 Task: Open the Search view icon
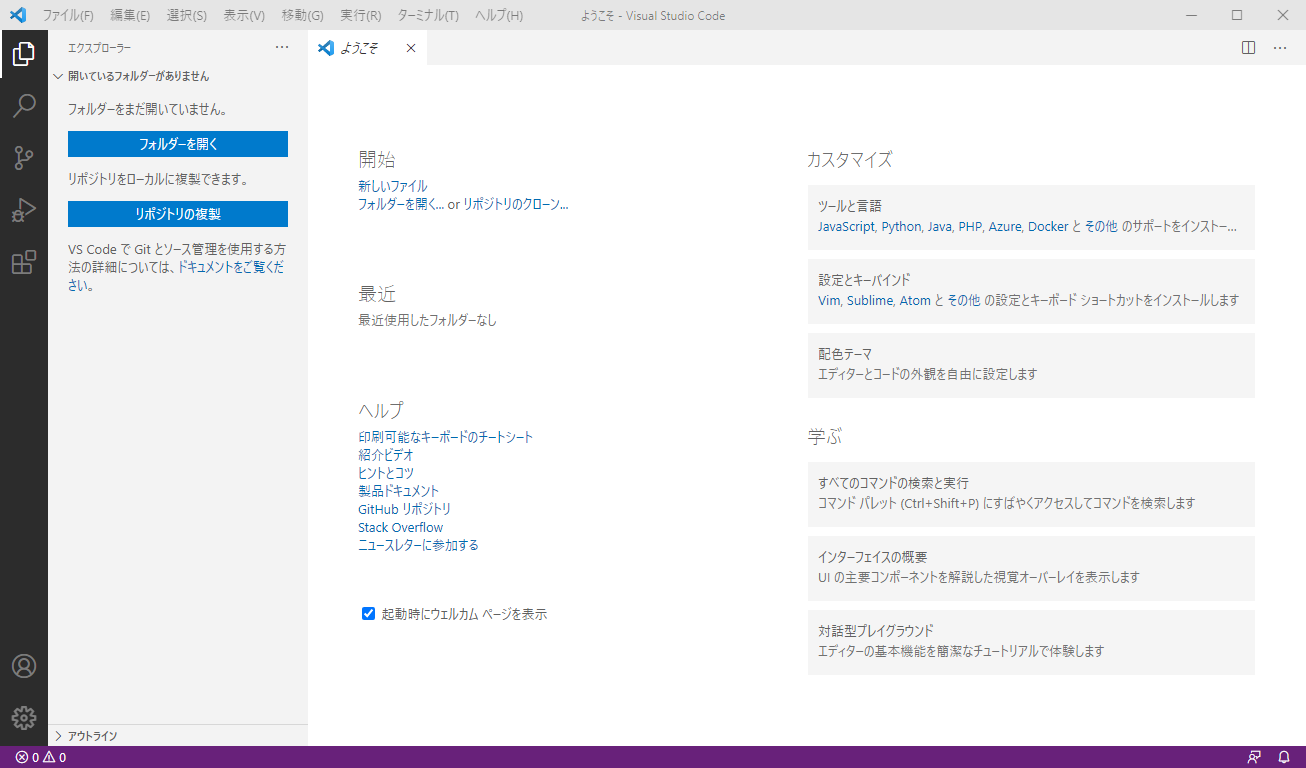pyautogui.click(x=24, y=106)
